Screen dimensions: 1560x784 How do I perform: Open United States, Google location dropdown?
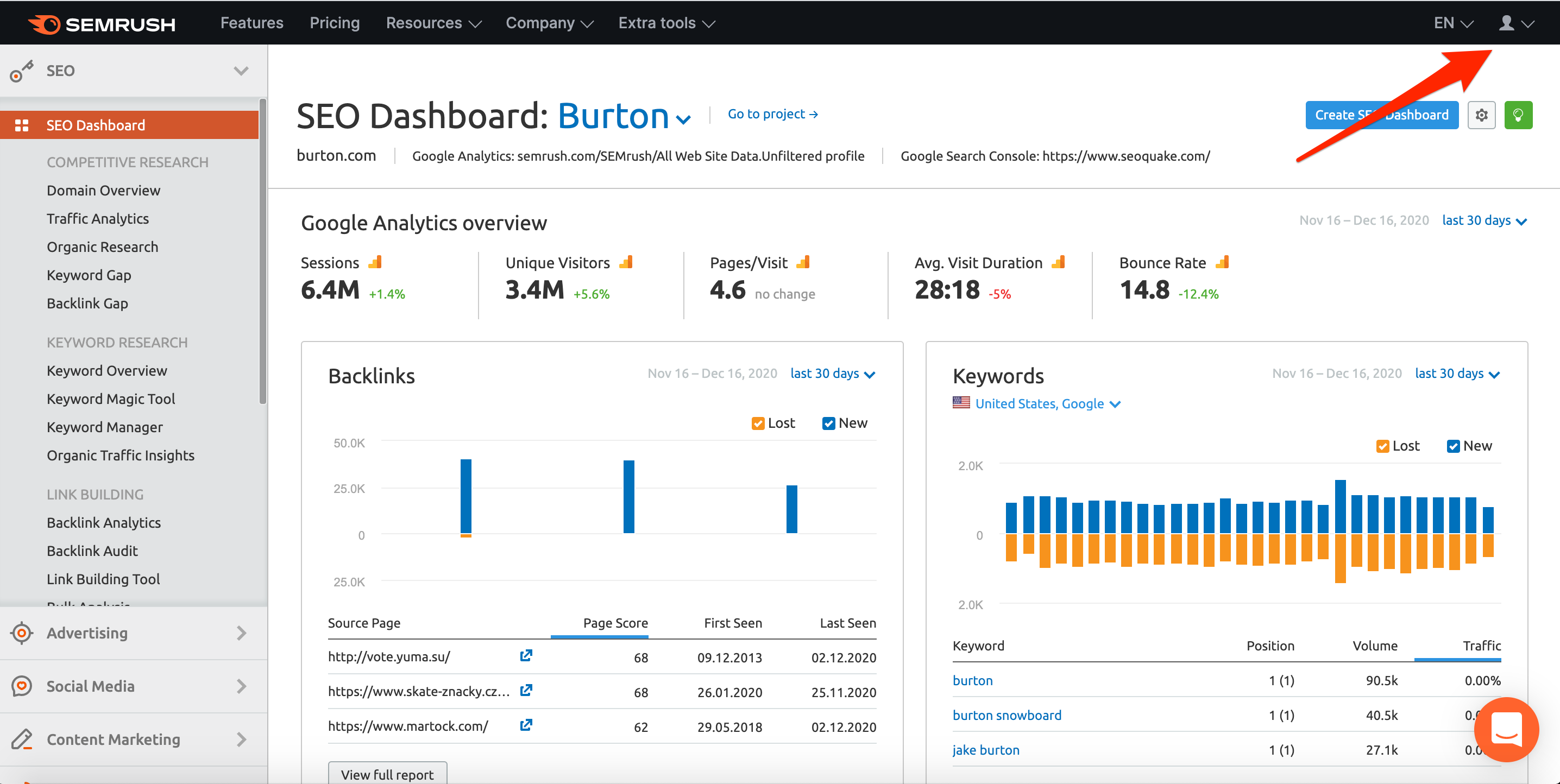pos(1048,404)
